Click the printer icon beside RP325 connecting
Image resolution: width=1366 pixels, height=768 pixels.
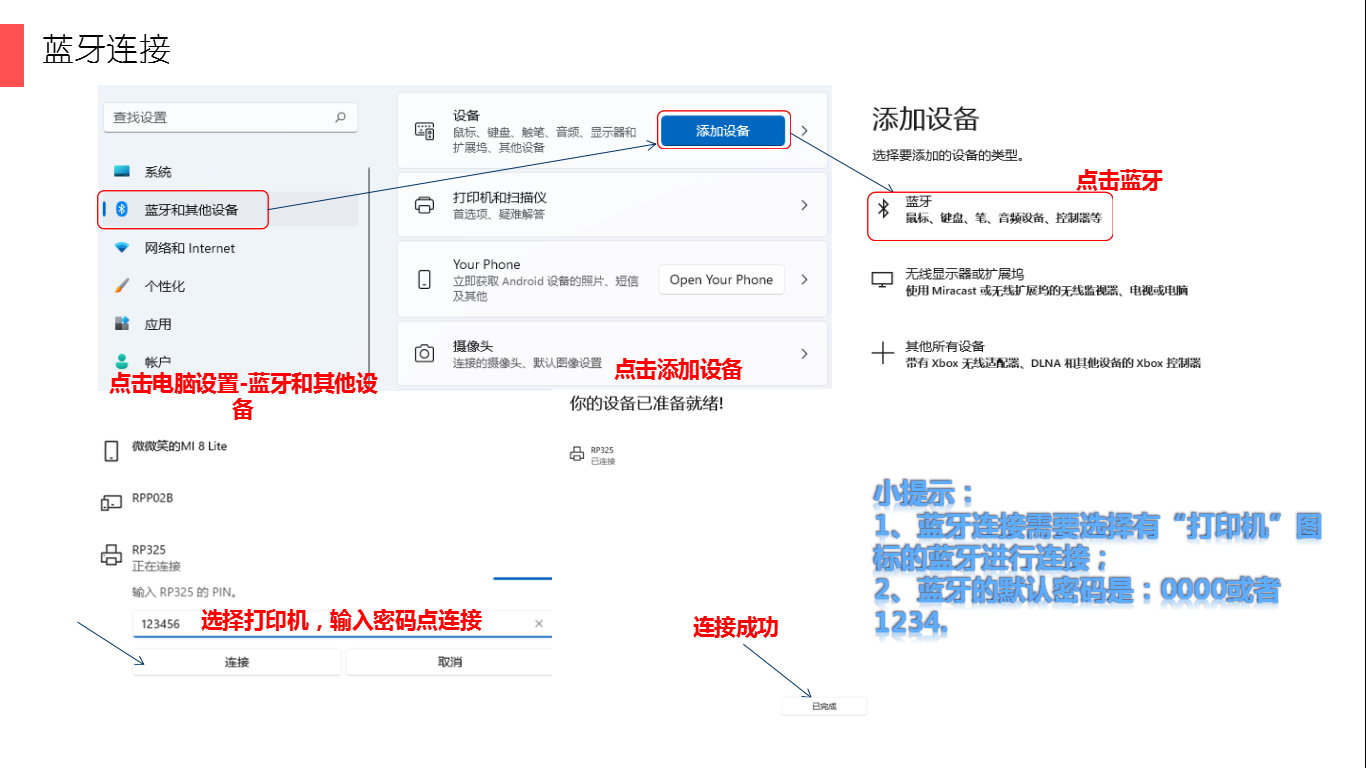point(111,556)
